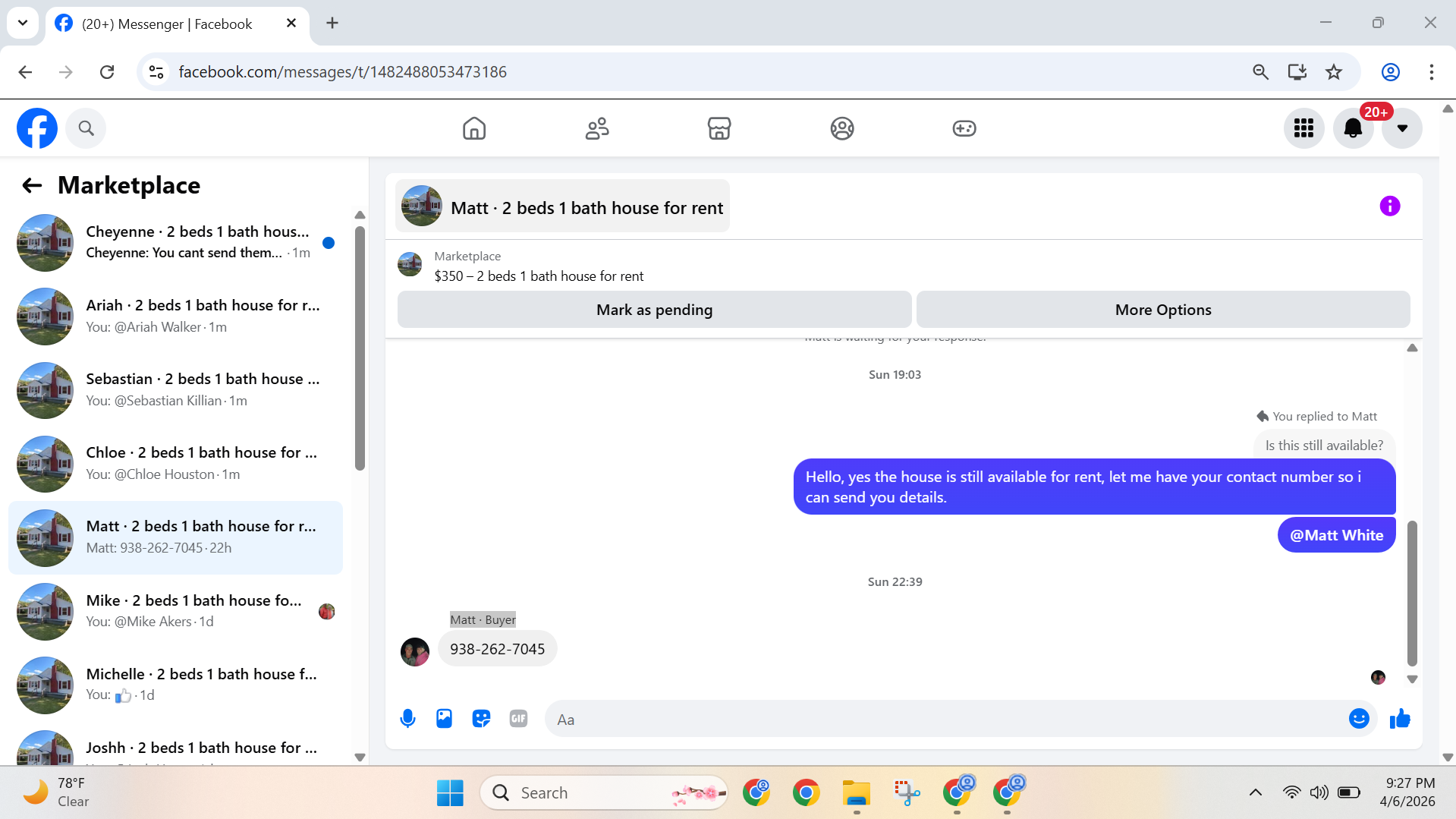Open More Options for the listing
Screen dimensions: 1456x819
pyautogui.click(x=1163, y=310)
